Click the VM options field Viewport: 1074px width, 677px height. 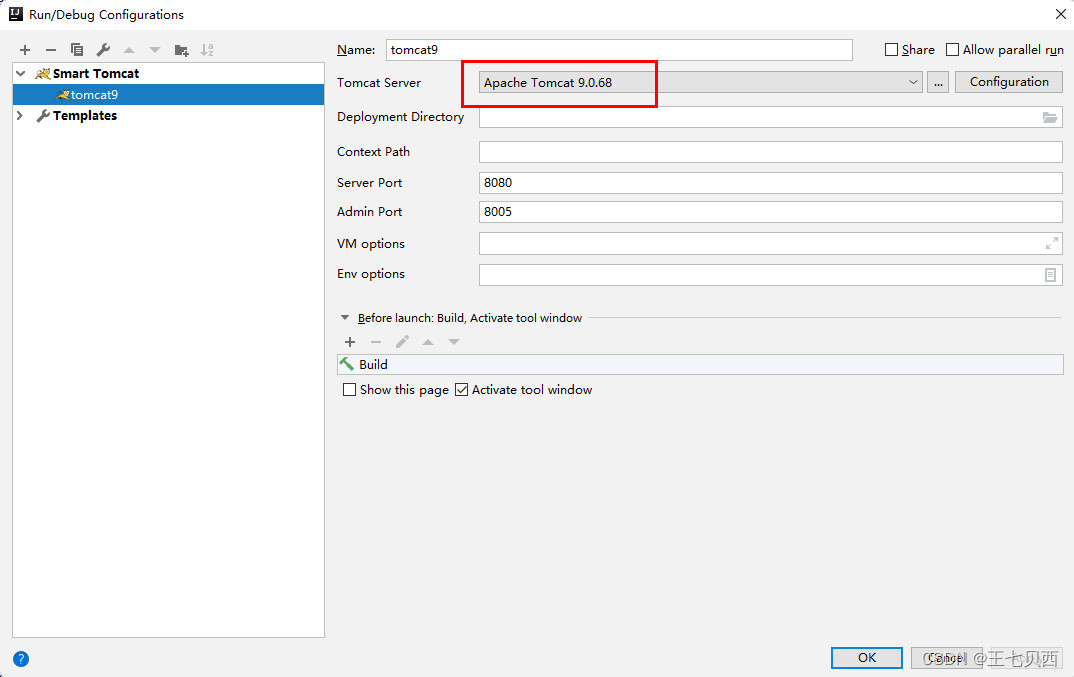(771, 243)
